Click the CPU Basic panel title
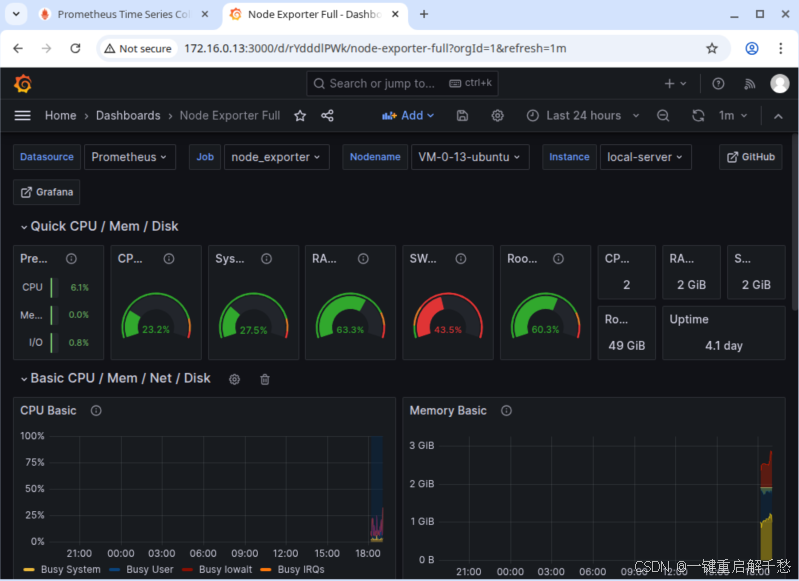 click(48, 411)
